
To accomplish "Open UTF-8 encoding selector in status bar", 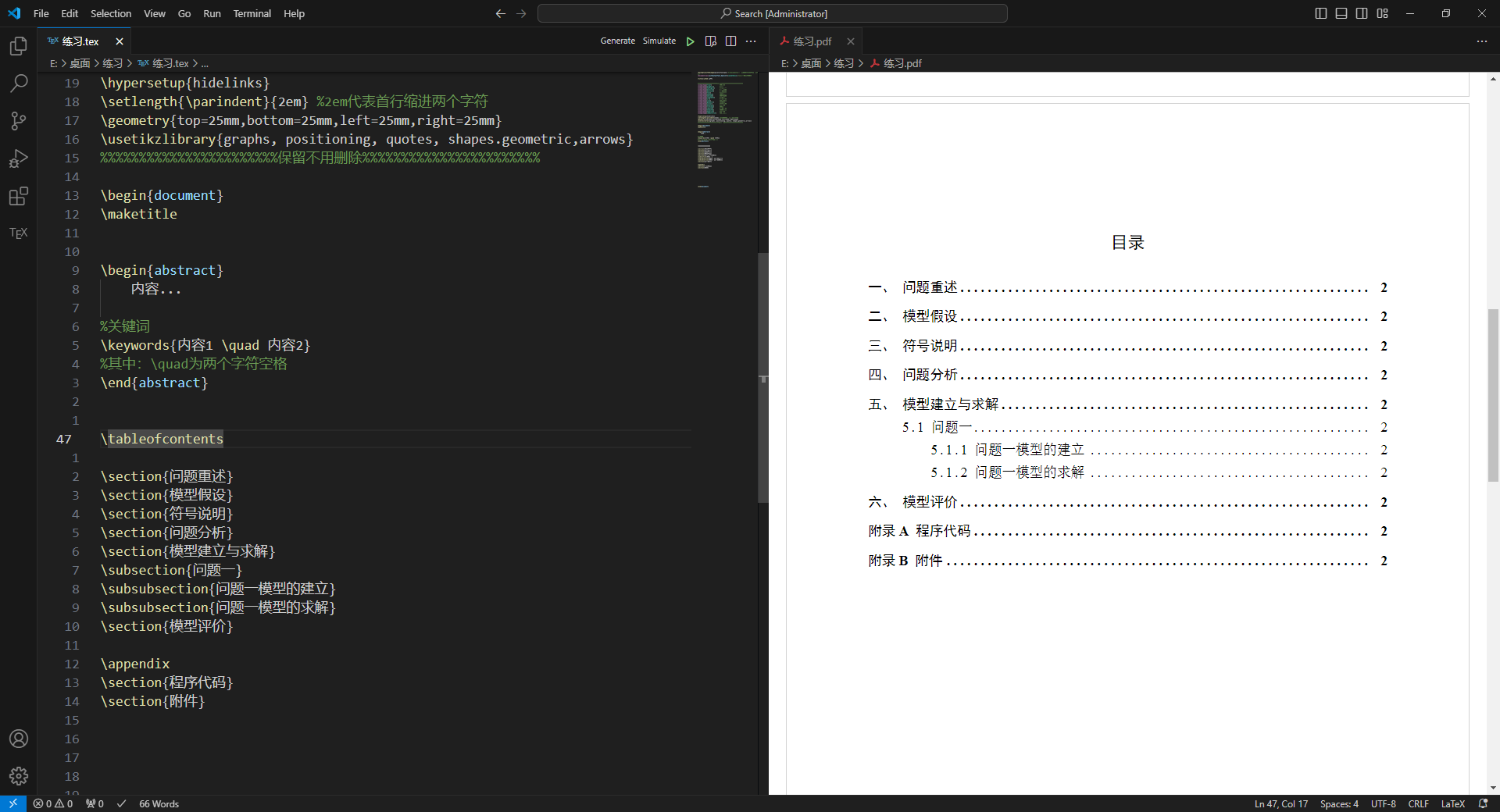I will (1383, 803).
